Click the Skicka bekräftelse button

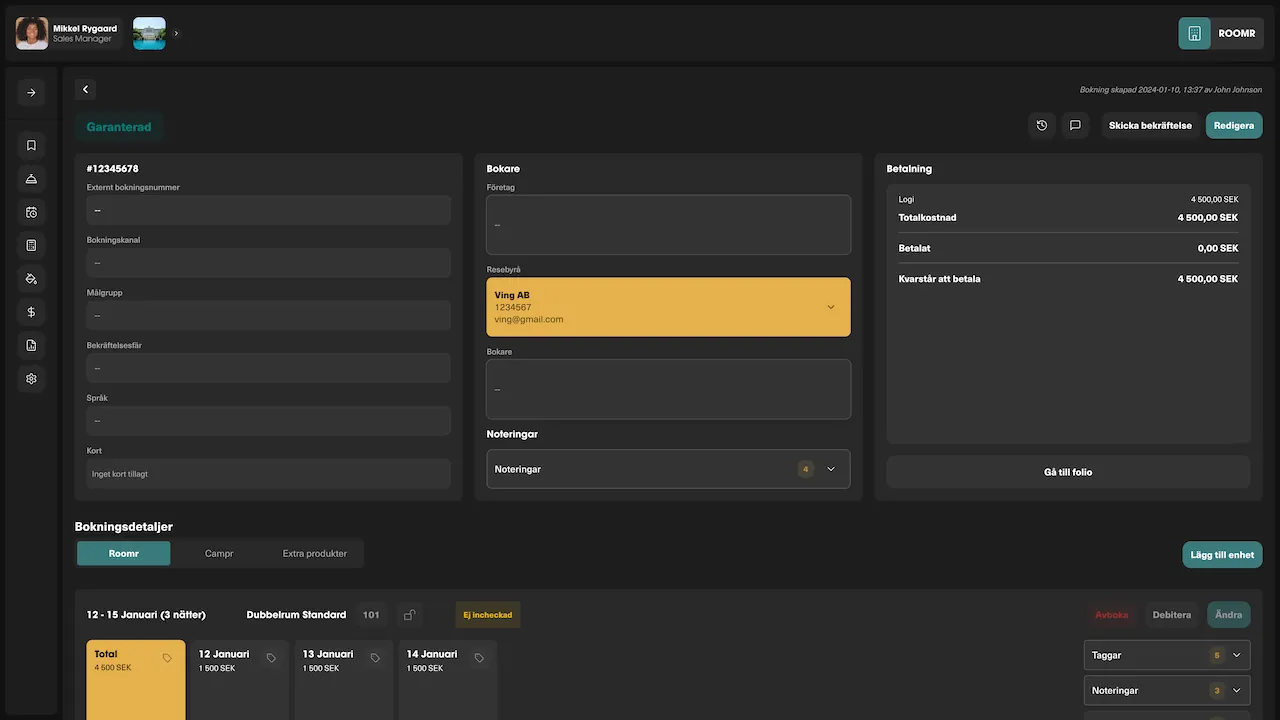tap(1150, 126)
